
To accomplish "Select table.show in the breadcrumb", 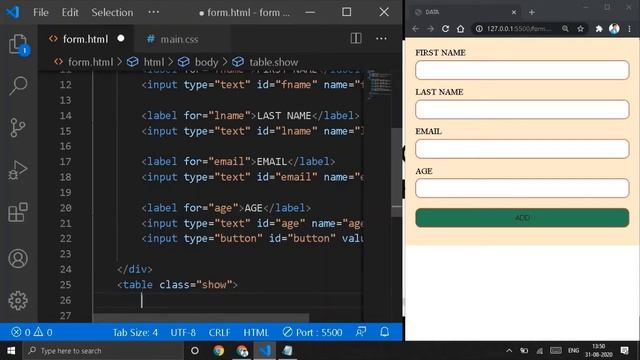I will [273, 62].
